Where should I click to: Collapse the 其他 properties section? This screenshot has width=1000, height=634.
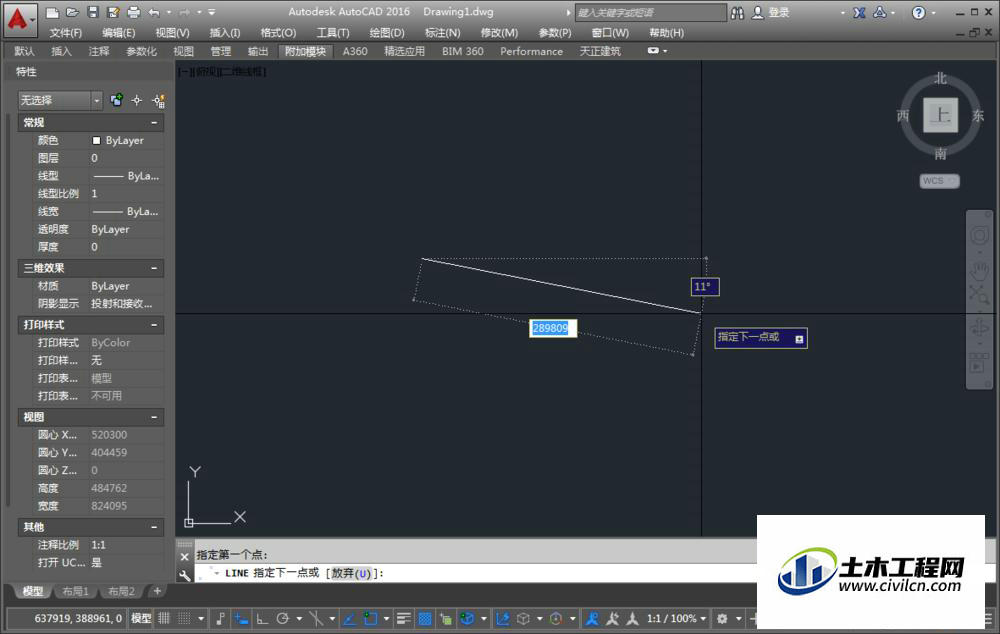154,527
